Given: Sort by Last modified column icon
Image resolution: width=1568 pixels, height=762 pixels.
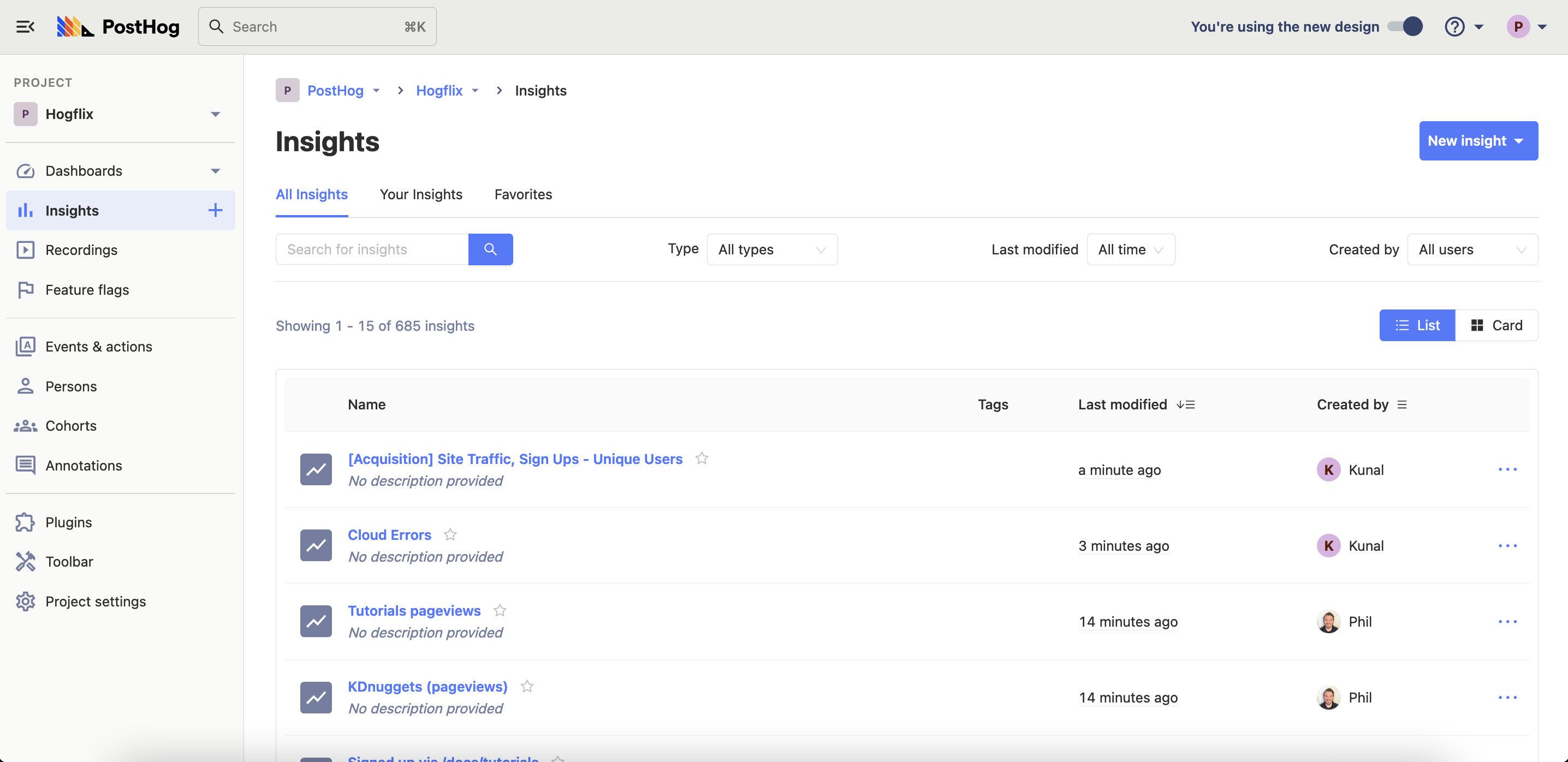Looking at the screenshot, I should pyautogui.click(x=1185, y=404).
